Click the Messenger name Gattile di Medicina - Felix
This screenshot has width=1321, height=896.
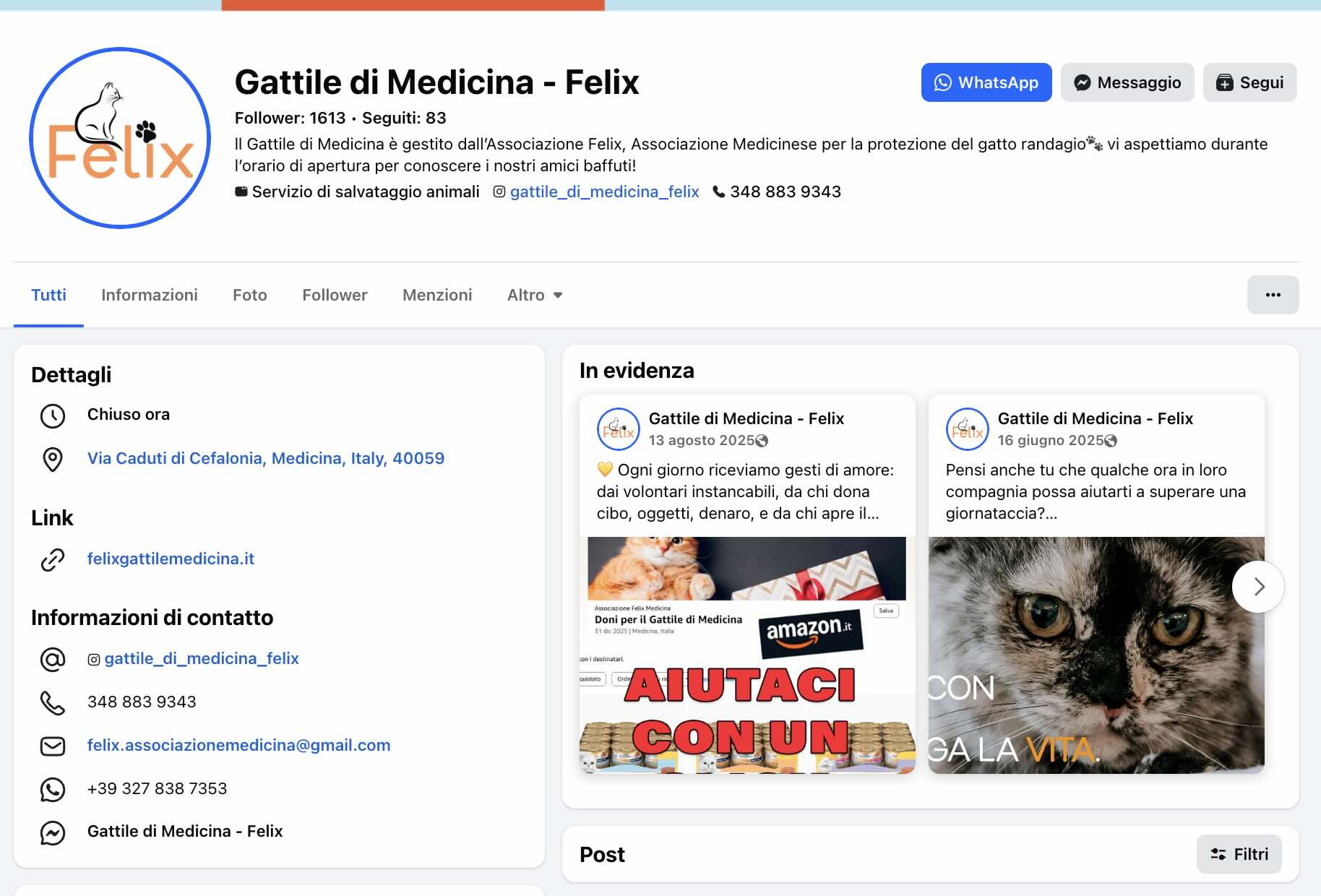pos(185,831)
